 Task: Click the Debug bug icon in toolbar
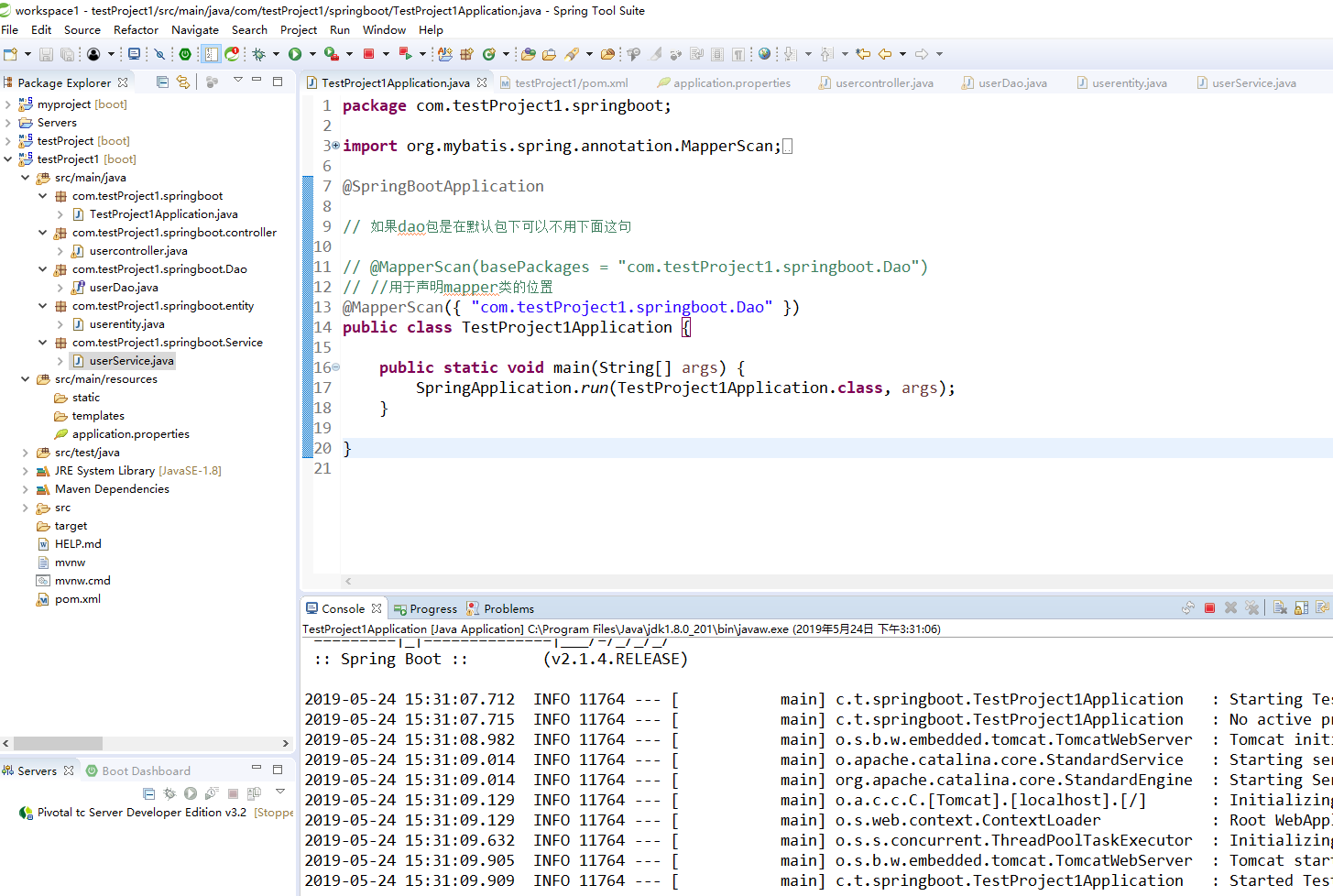pyautogui.click(x=259, y=55)
